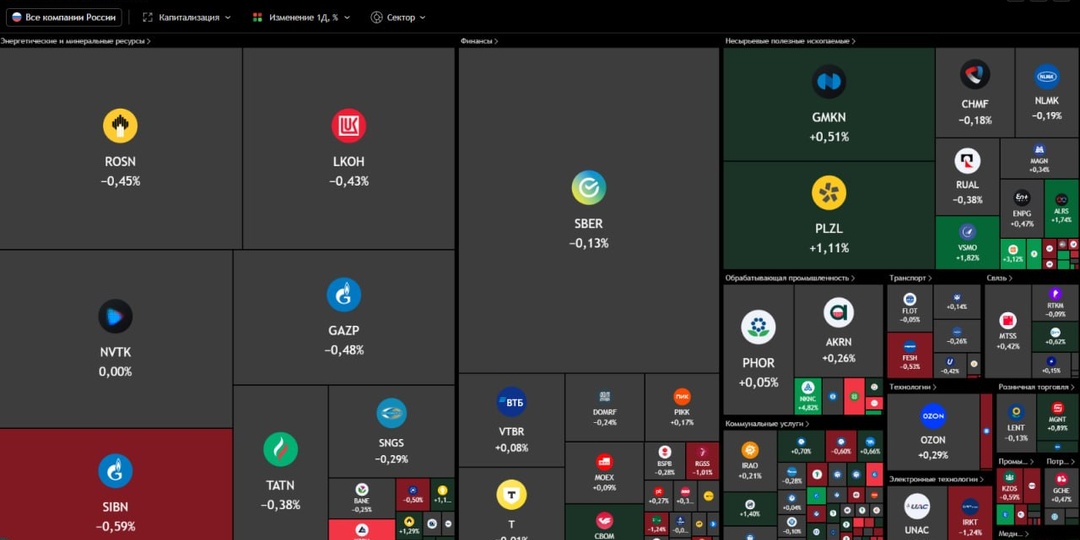Select the ENPG +0,47% tile

pos(1022,208)
